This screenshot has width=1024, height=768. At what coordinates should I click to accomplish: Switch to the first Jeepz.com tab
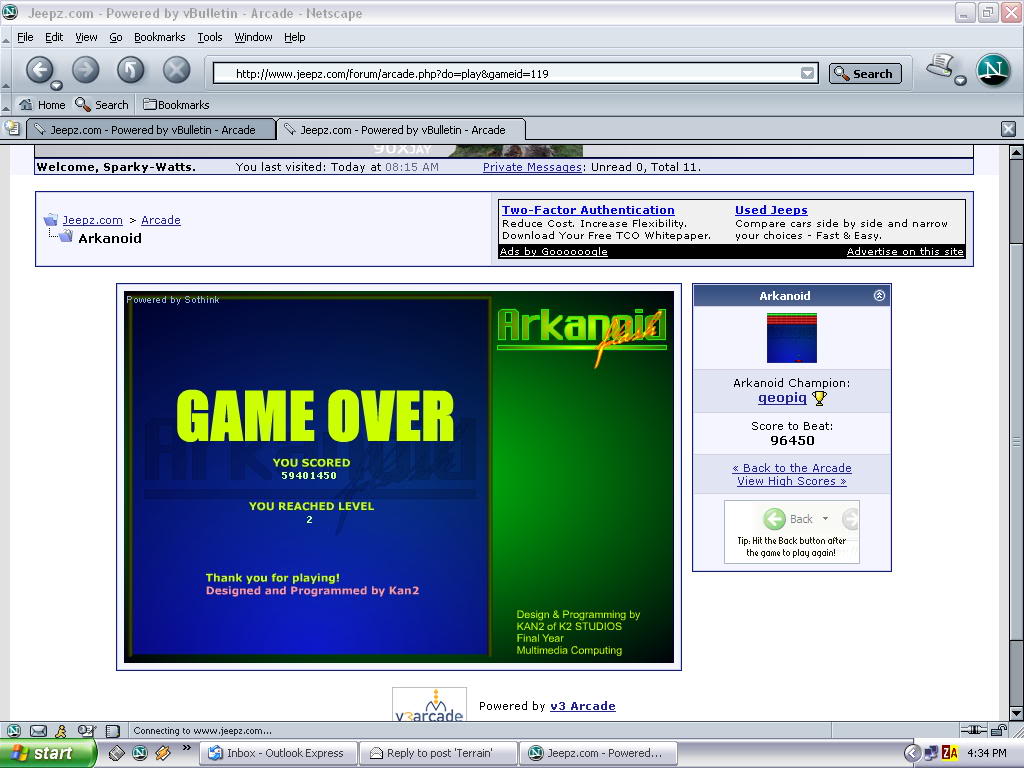tap(150, 129)
